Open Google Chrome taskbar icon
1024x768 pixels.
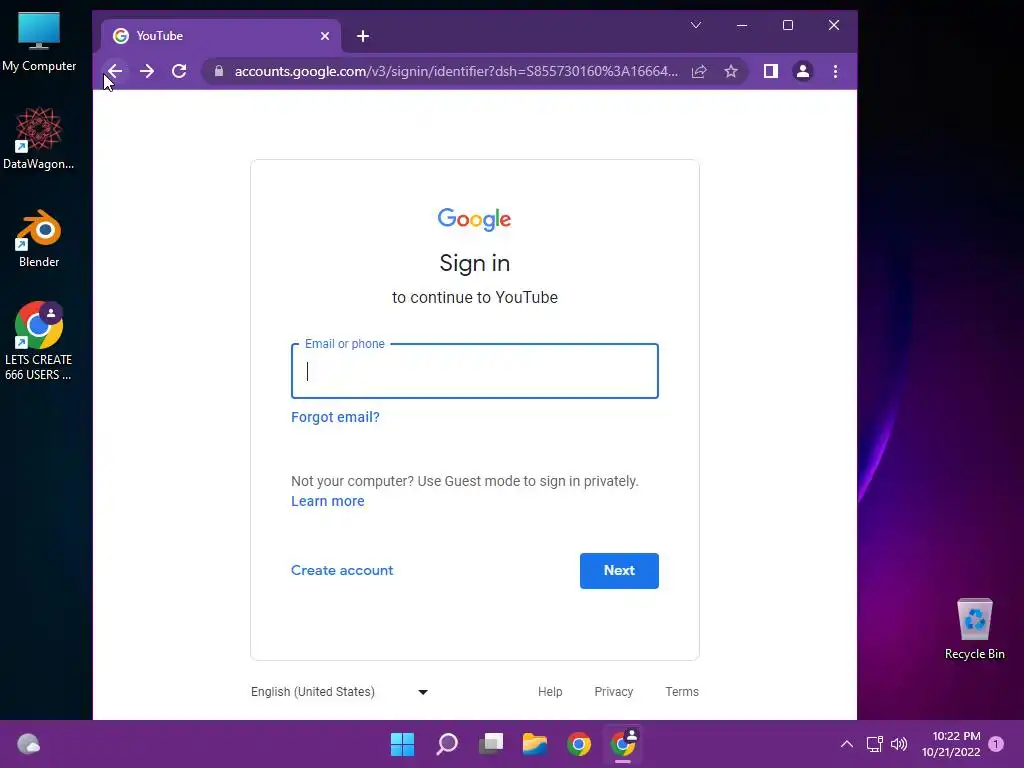coord(579,744)
